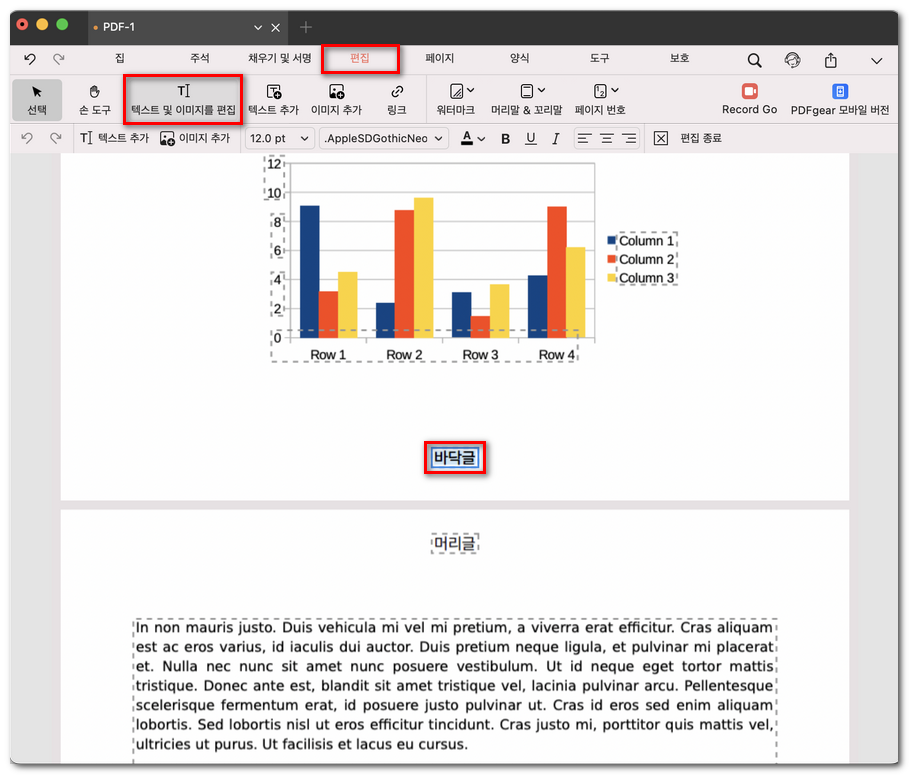Open the .AppleSDGothicNeo font dropdown
Viewport: 909px width, 775px height.
(x=383, y=139)
